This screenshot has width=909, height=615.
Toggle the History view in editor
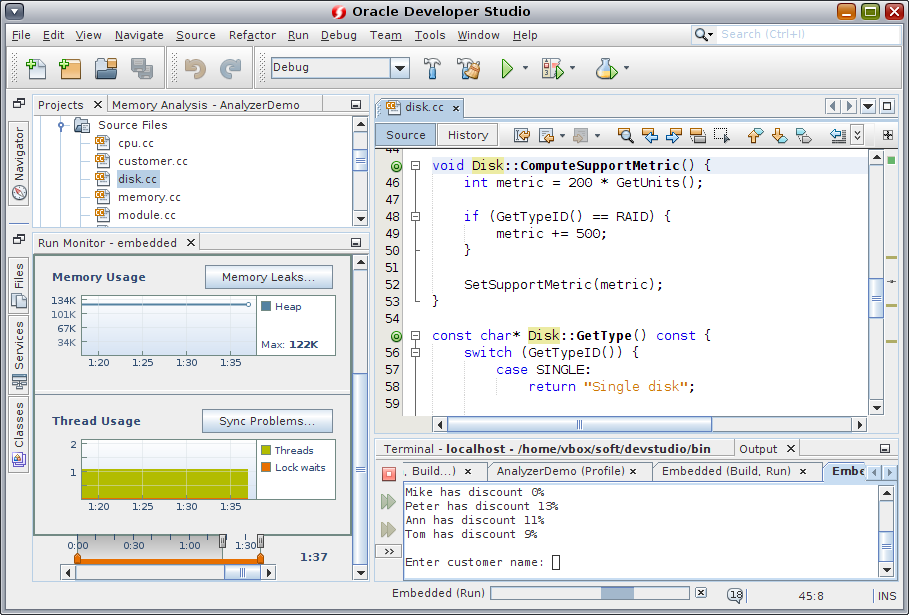point(467,135)
